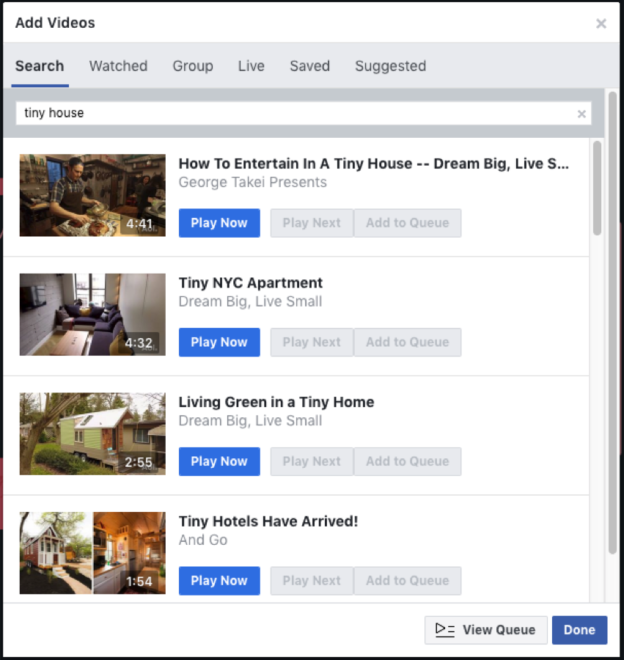Open the Tiny NYC Apartment thumbnail
The width and height of the screenshot is (624, 660).
[93, 314]
